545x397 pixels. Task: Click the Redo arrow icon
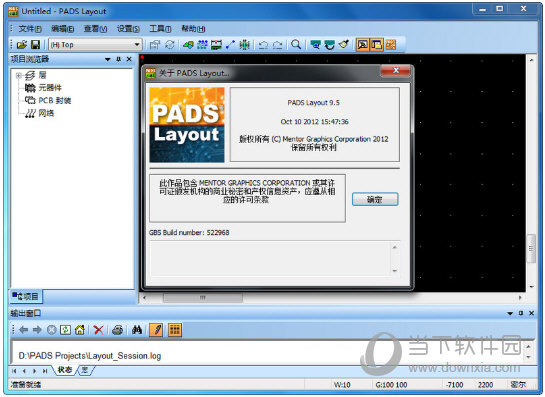(x=277, y=44)
